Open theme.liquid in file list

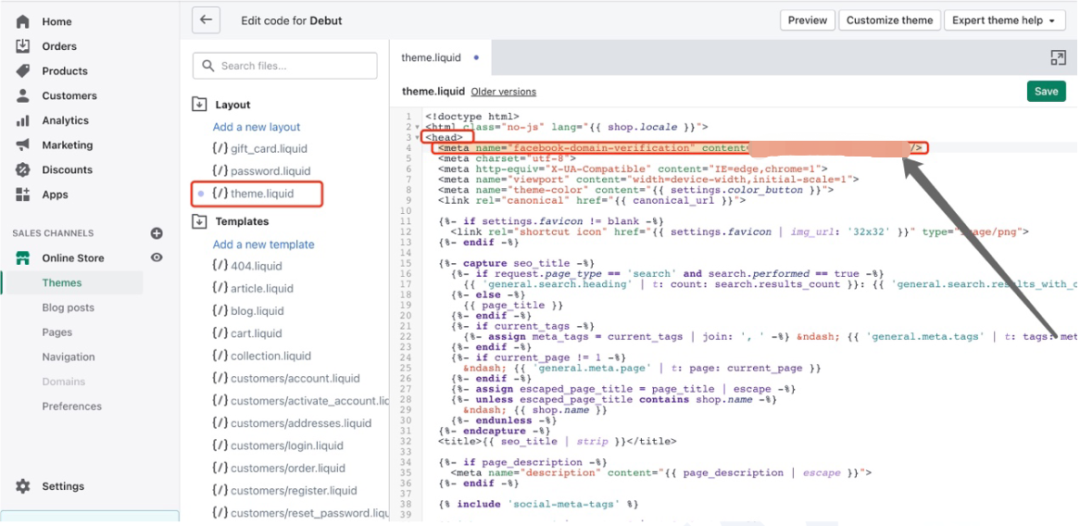[252, 194]
